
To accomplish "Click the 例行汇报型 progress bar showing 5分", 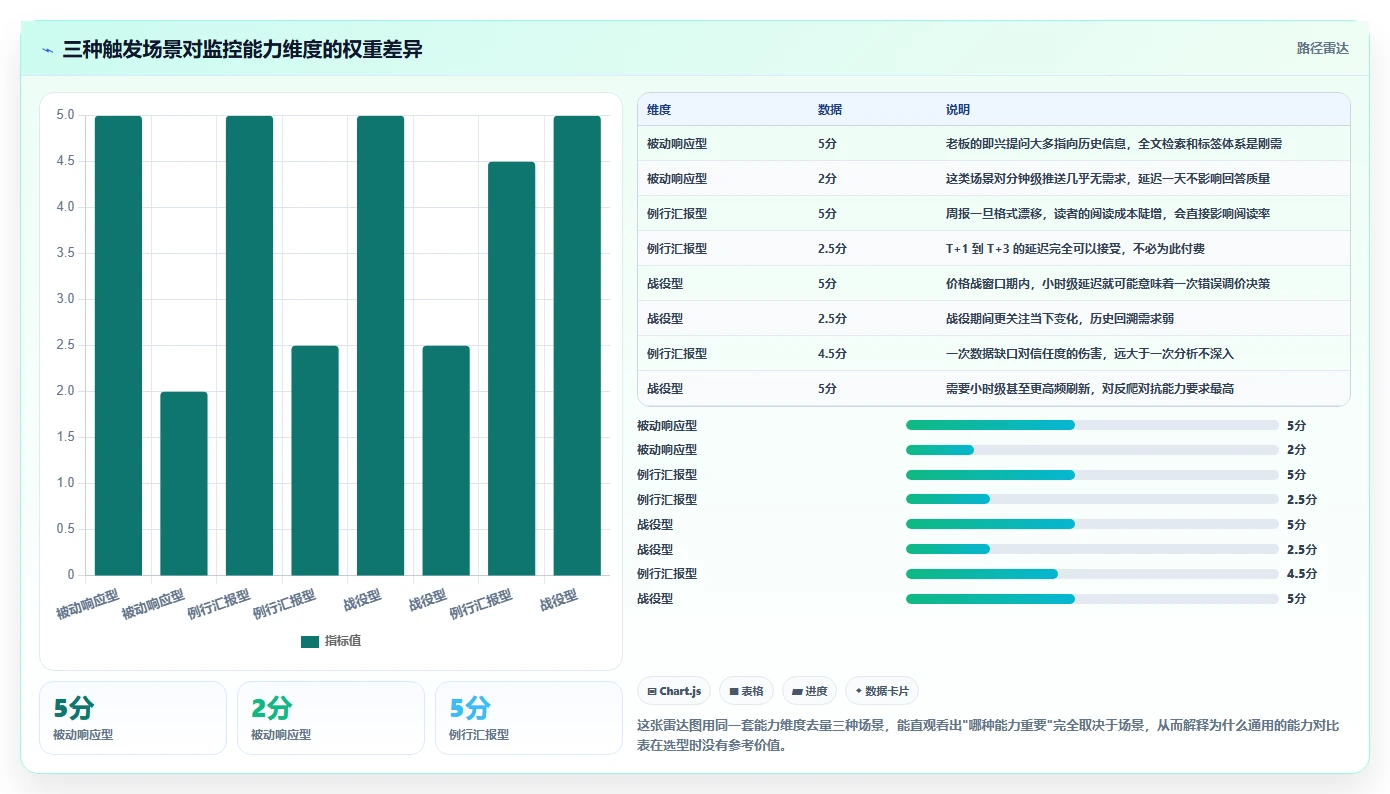I will pyautogui.click(x=1092, y=475).
